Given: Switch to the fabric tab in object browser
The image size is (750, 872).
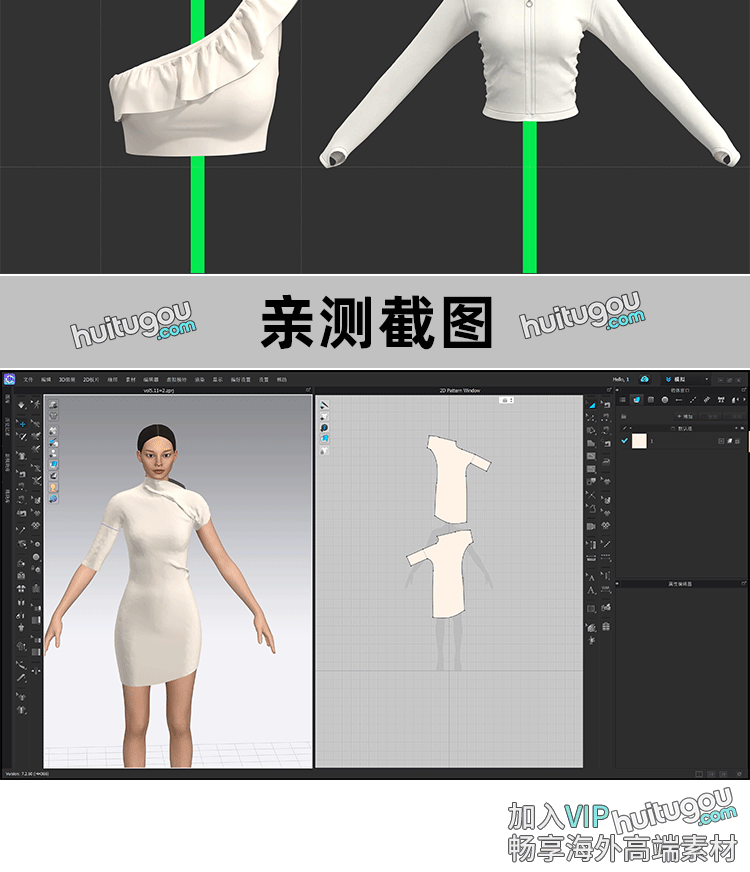Looking at the screenshot, I should click(637, 400).
